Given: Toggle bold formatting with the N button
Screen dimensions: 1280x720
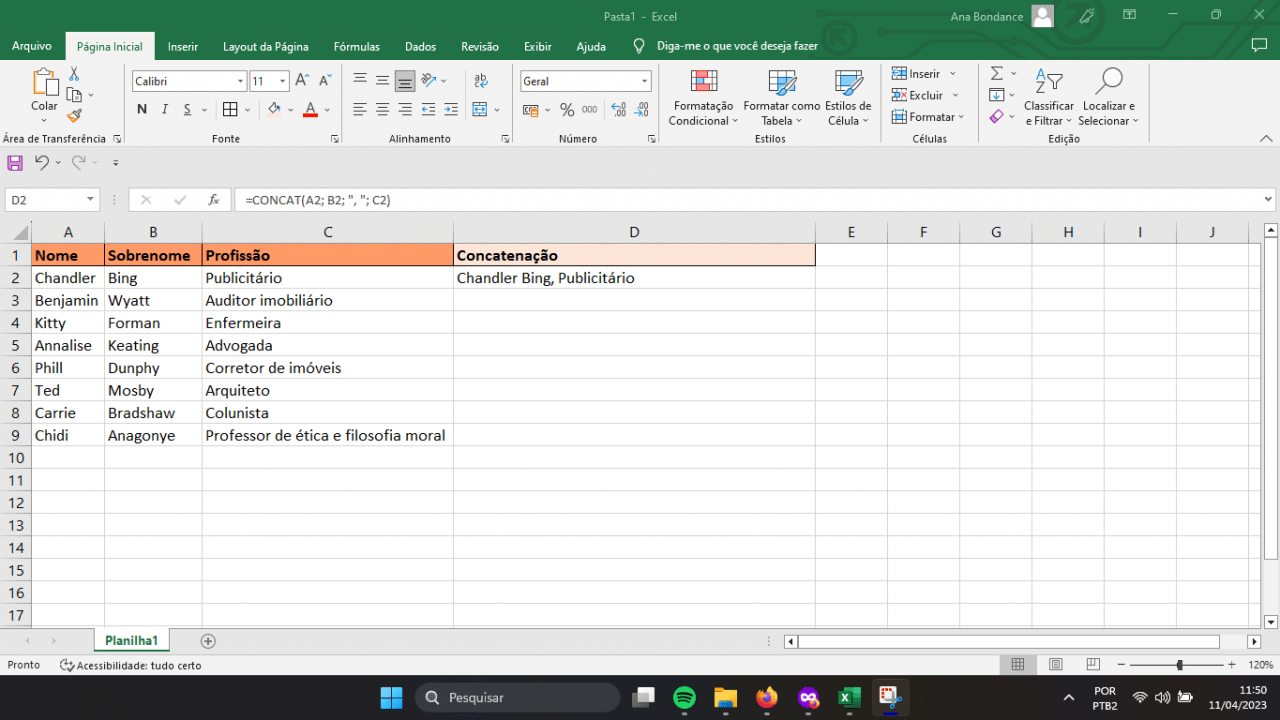Looking at the screenshot, I should click(141, 110).
